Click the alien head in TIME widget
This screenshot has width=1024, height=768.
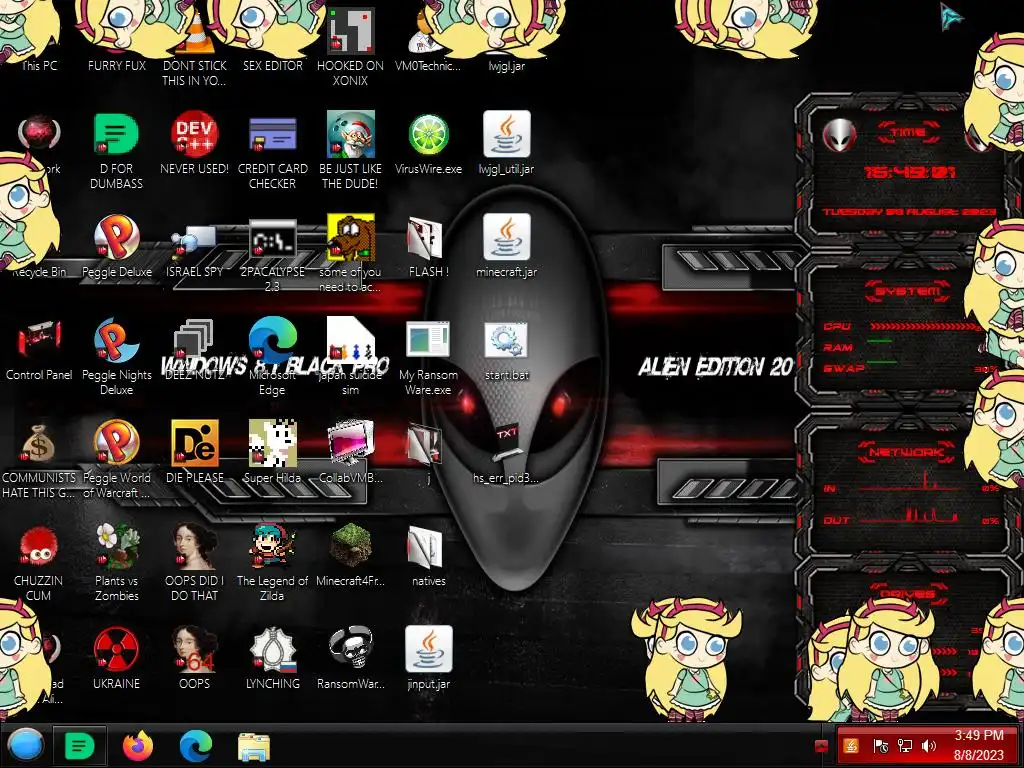839,136
